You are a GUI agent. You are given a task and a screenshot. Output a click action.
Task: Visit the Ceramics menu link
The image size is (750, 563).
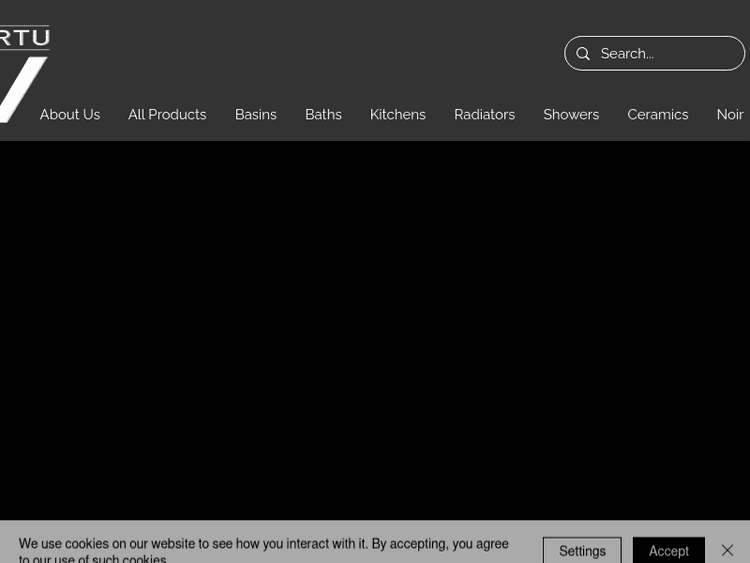(x=657, y=115)
